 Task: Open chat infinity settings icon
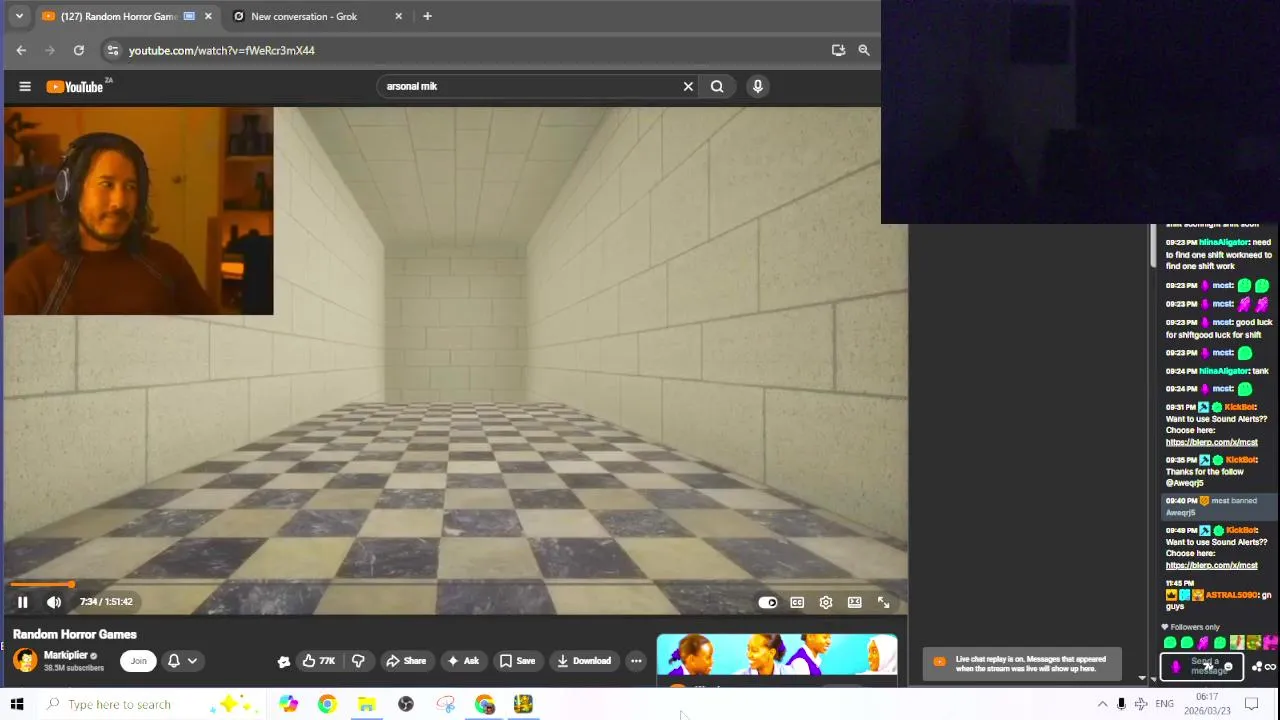coord(1270,667)
